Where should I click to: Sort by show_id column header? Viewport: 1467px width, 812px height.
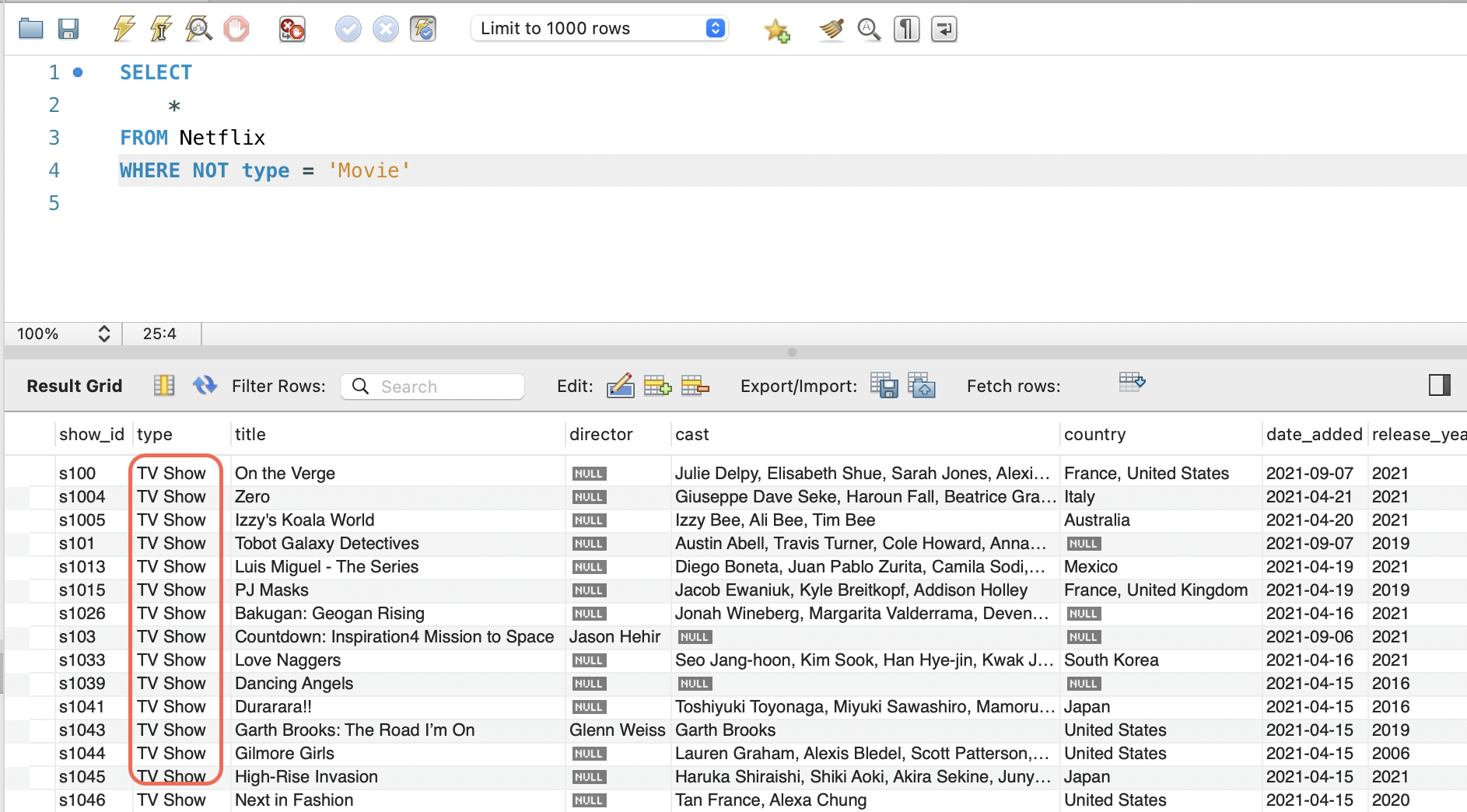[x=91, y=434]
